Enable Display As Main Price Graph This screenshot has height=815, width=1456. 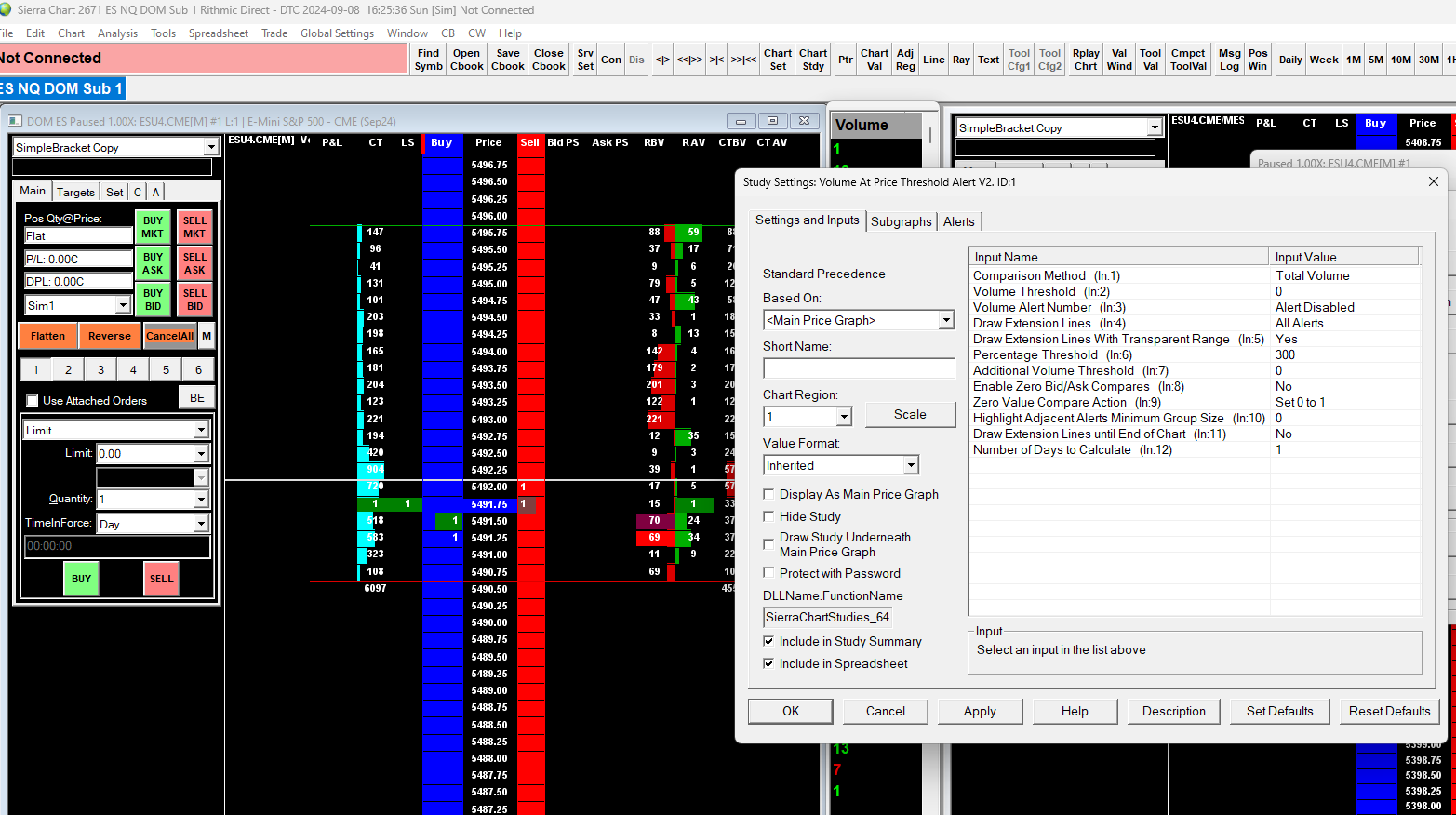[768, 494]
